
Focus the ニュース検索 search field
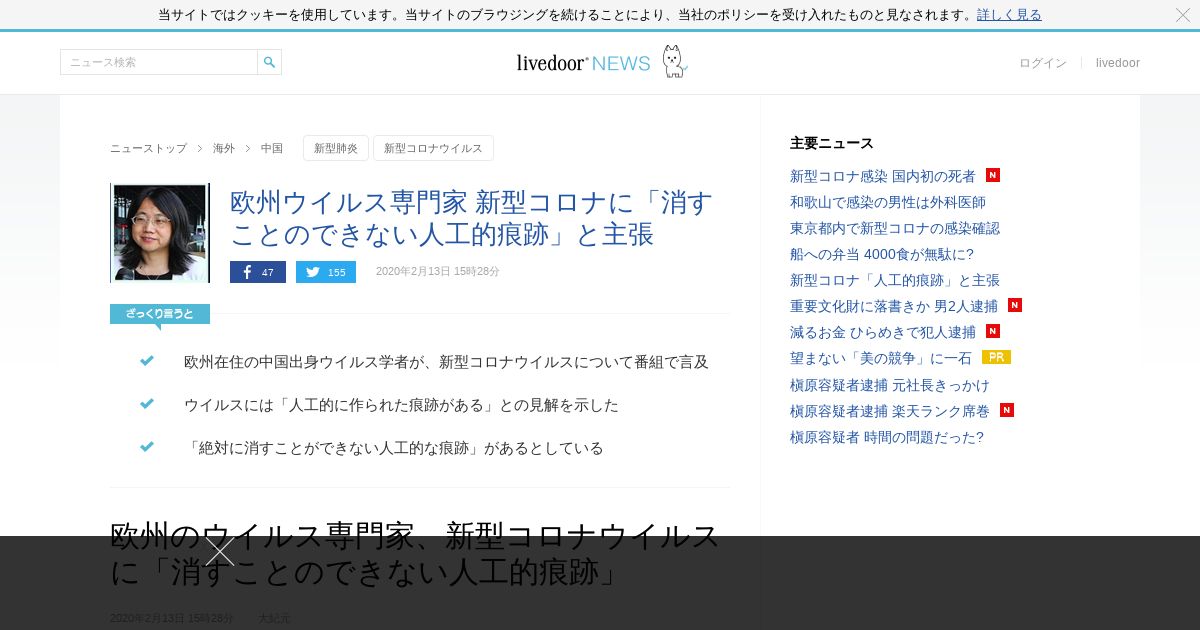(x=159, y=62)
